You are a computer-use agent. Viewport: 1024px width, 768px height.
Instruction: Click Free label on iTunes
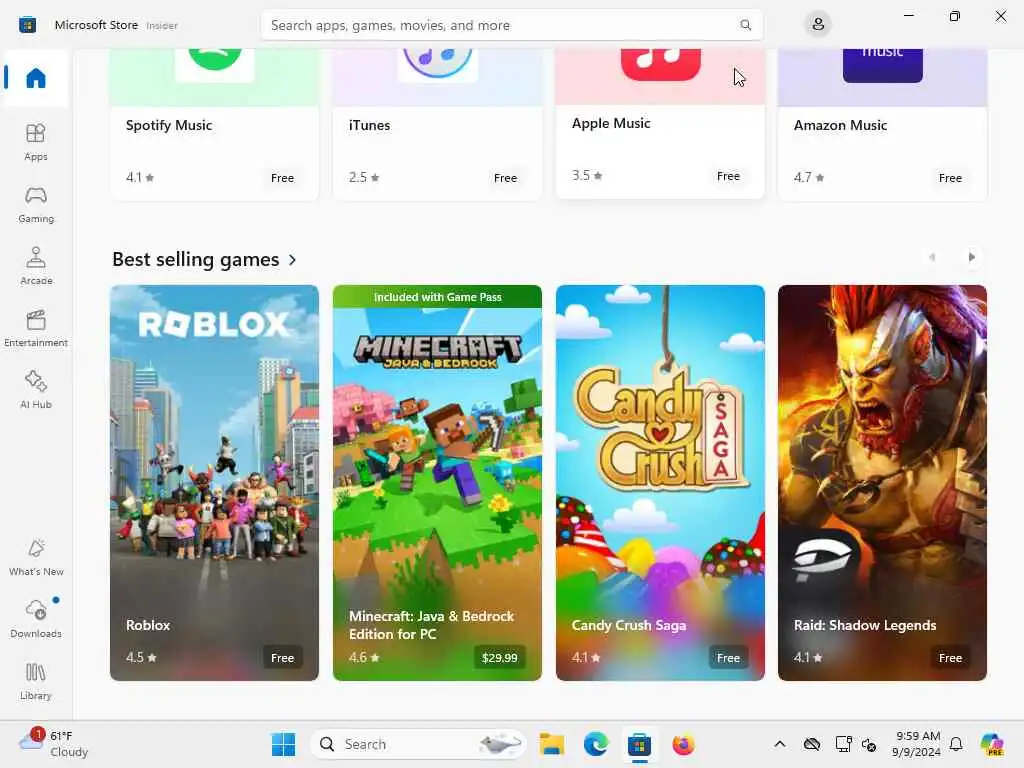[505, 178]
